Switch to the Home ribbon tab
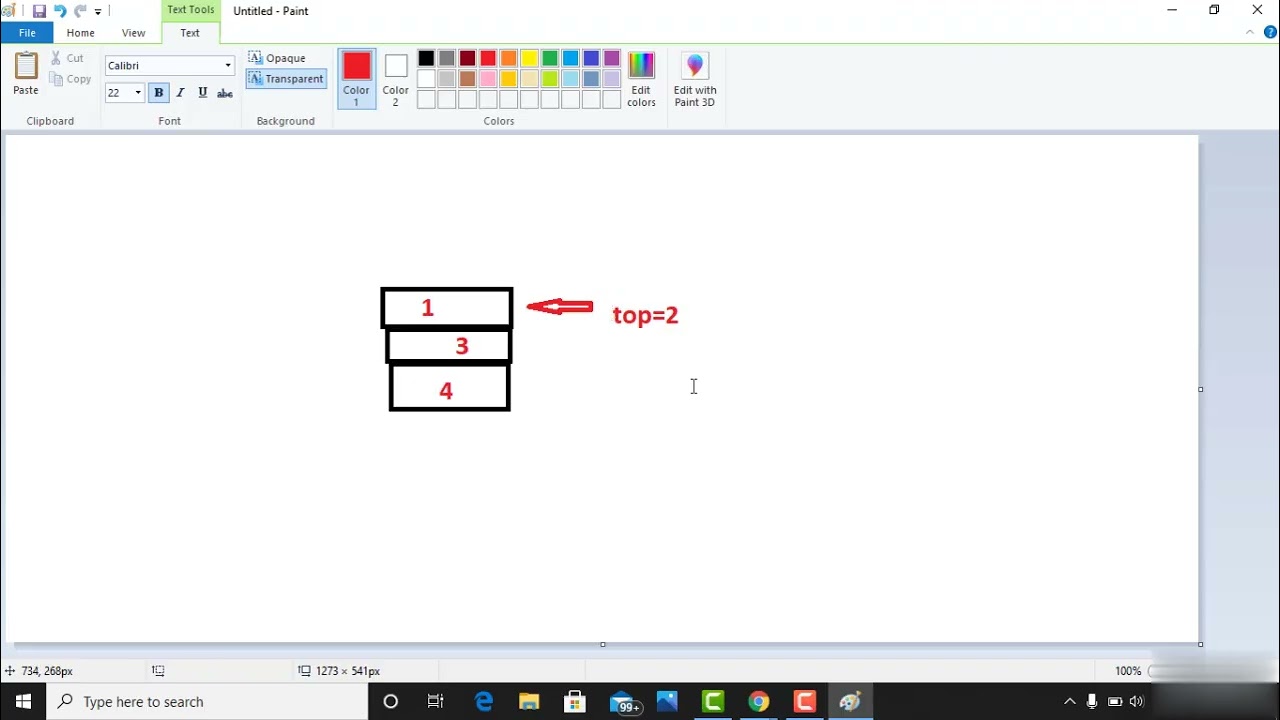Screen dimensions: 1280x720 pyautogui.click(x=81, y=33)
